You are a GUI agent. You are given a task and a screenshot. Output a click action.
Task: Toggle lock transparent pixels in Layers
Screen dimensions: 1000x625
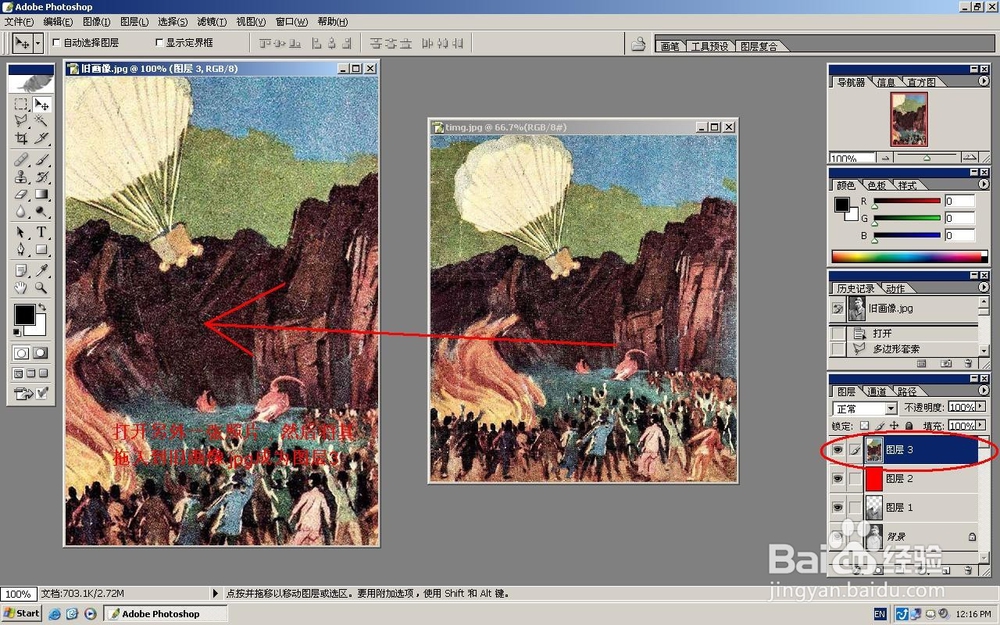864,425
